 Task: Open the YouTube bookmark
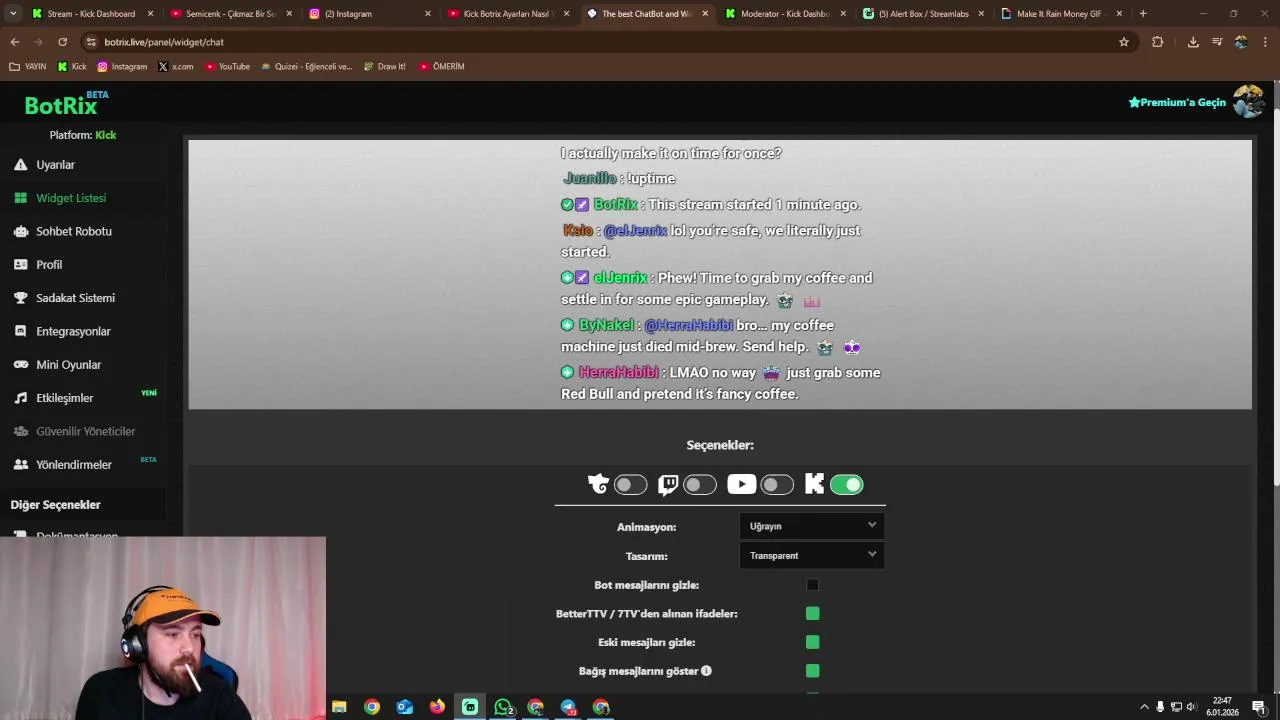click(x=227, y=67)
